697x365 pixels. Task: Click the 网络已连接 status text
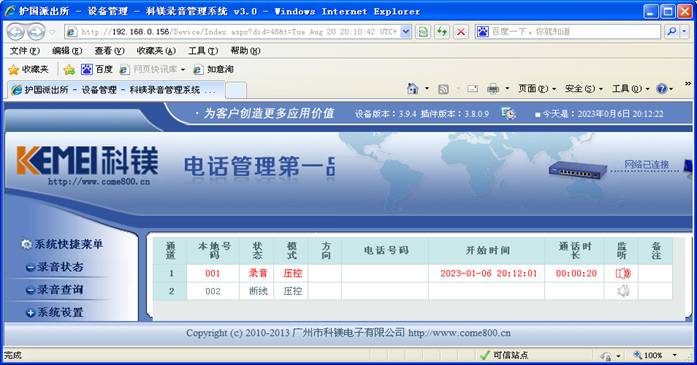point(647,164)
